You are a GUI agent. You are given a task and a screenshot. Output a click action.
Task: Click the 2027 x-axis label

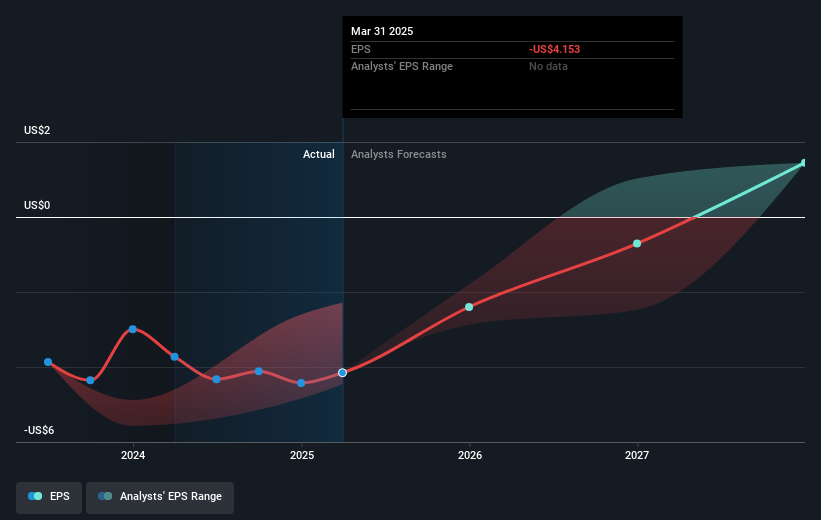(637, 455)
